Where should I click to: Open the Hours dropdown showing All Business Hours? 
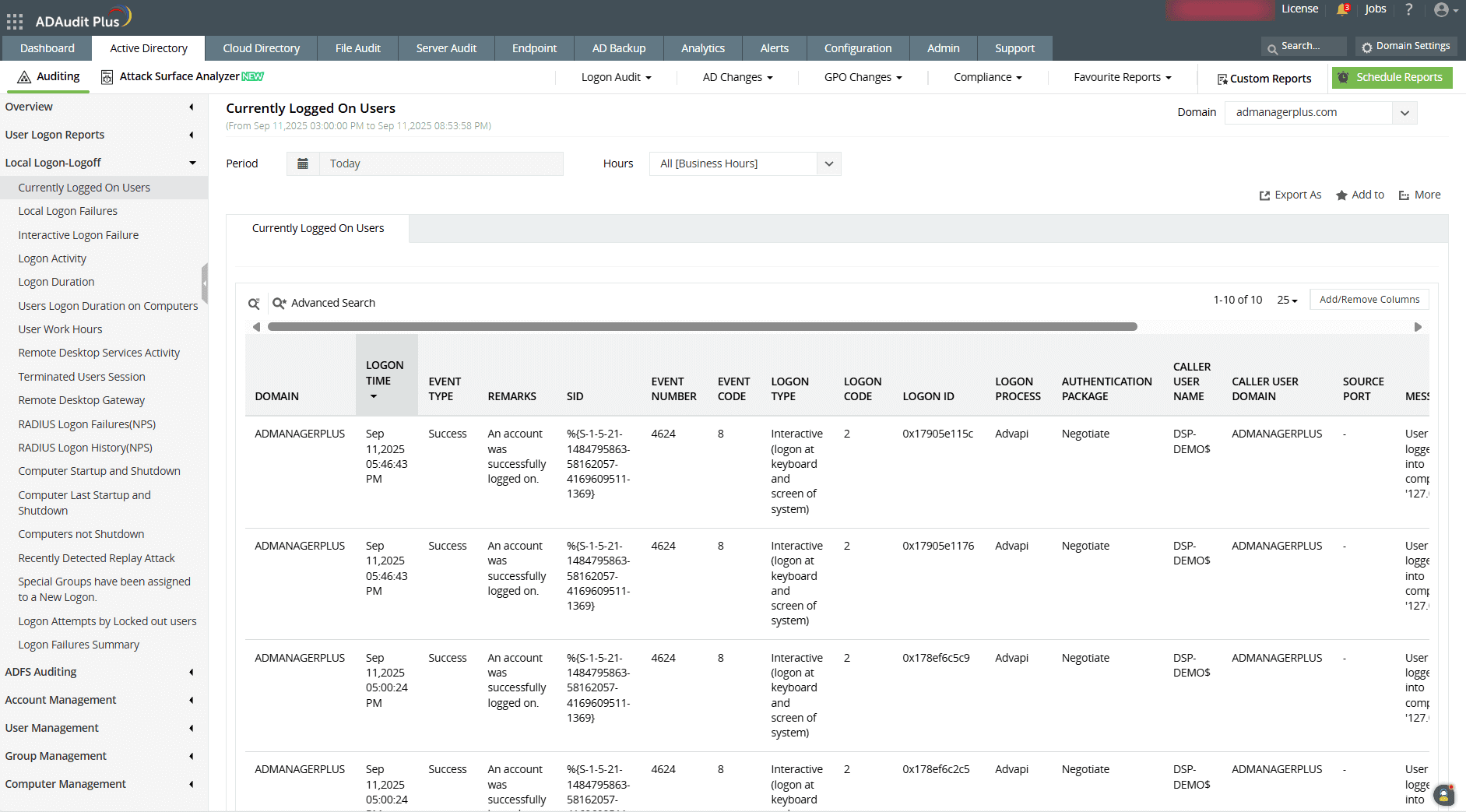pyautogui.click(x=828, y=163)
